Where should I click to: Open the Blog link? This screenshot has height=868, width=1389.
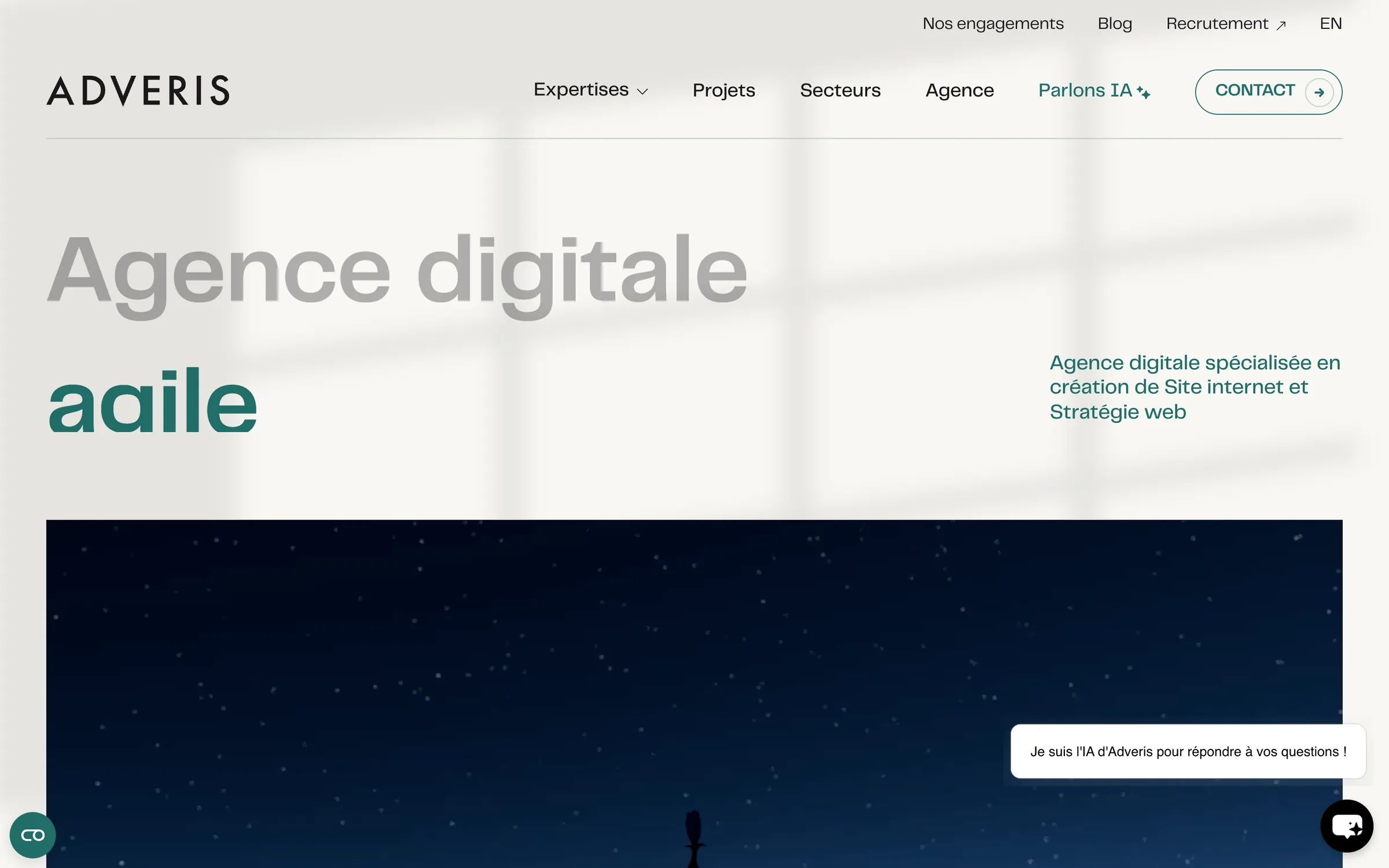point(1115,24)
